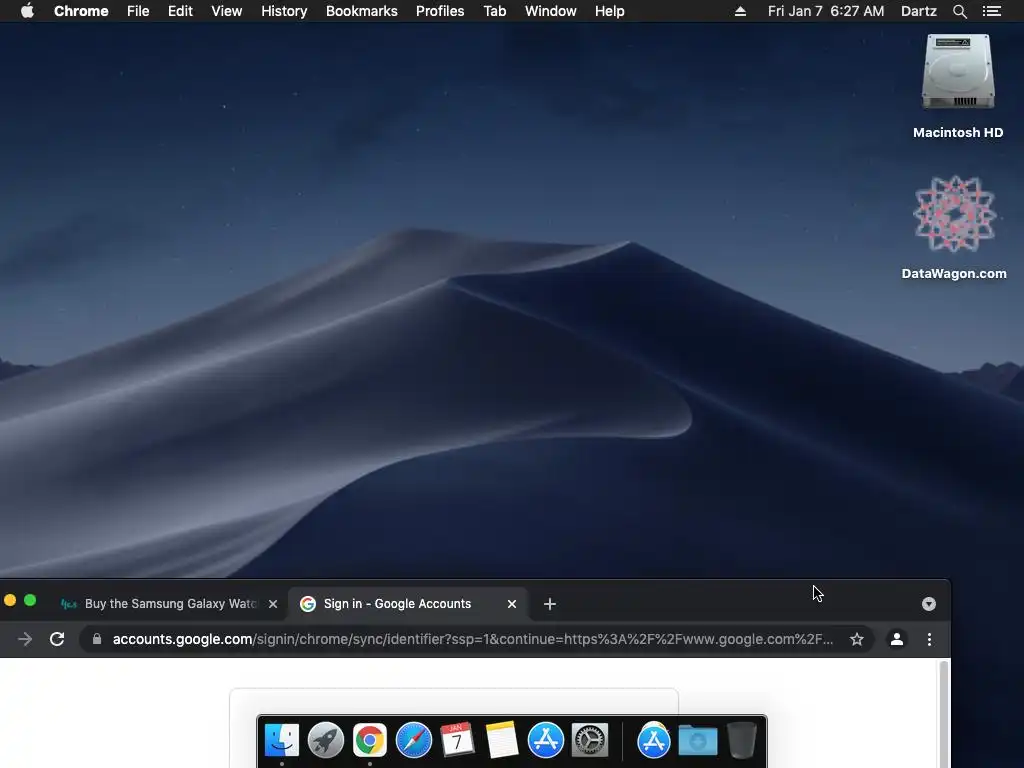
Task: Click the accounts.google.com address bar
Action: [473, 639]
